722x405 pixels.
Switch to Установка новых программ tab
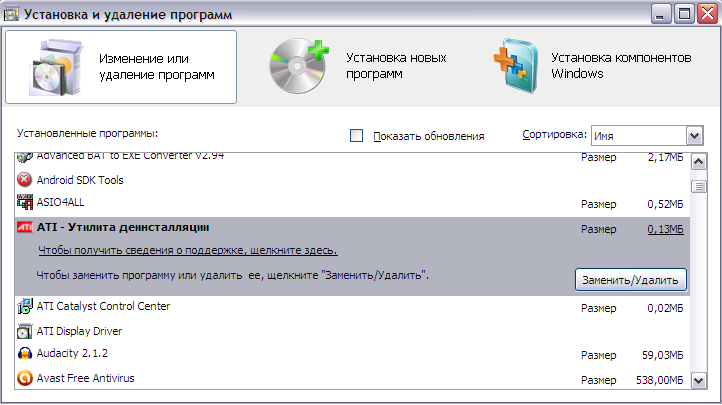pos(357,66)
